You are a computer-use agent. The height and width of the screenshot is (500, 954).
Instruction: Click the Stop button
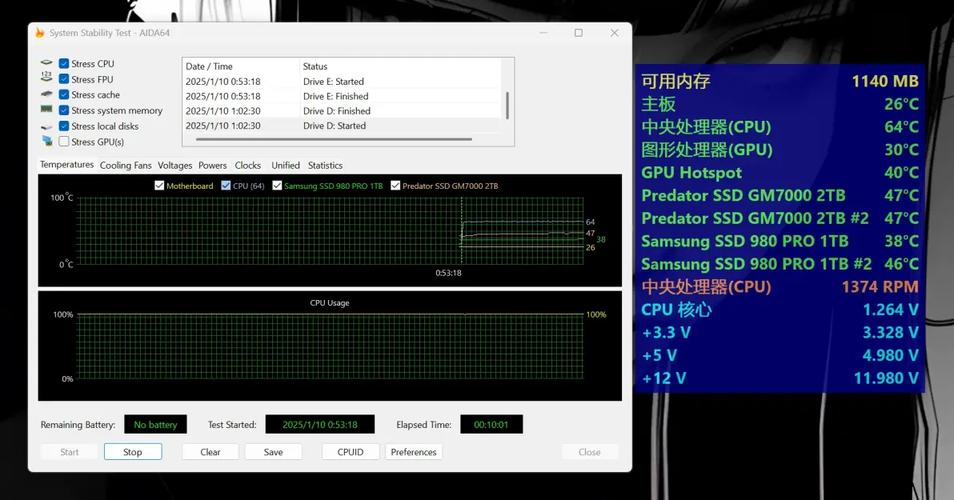coord(133,452)
